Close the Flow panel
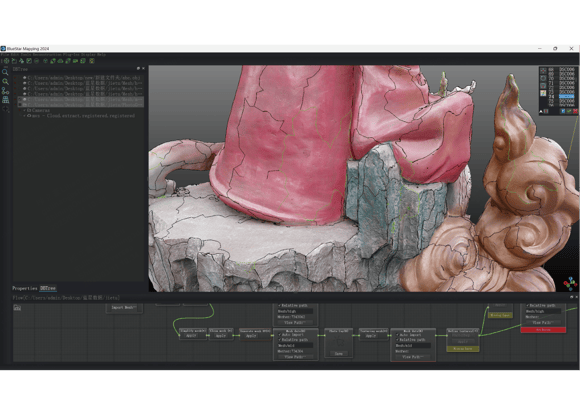580x415 pixels. coord(576,297)
